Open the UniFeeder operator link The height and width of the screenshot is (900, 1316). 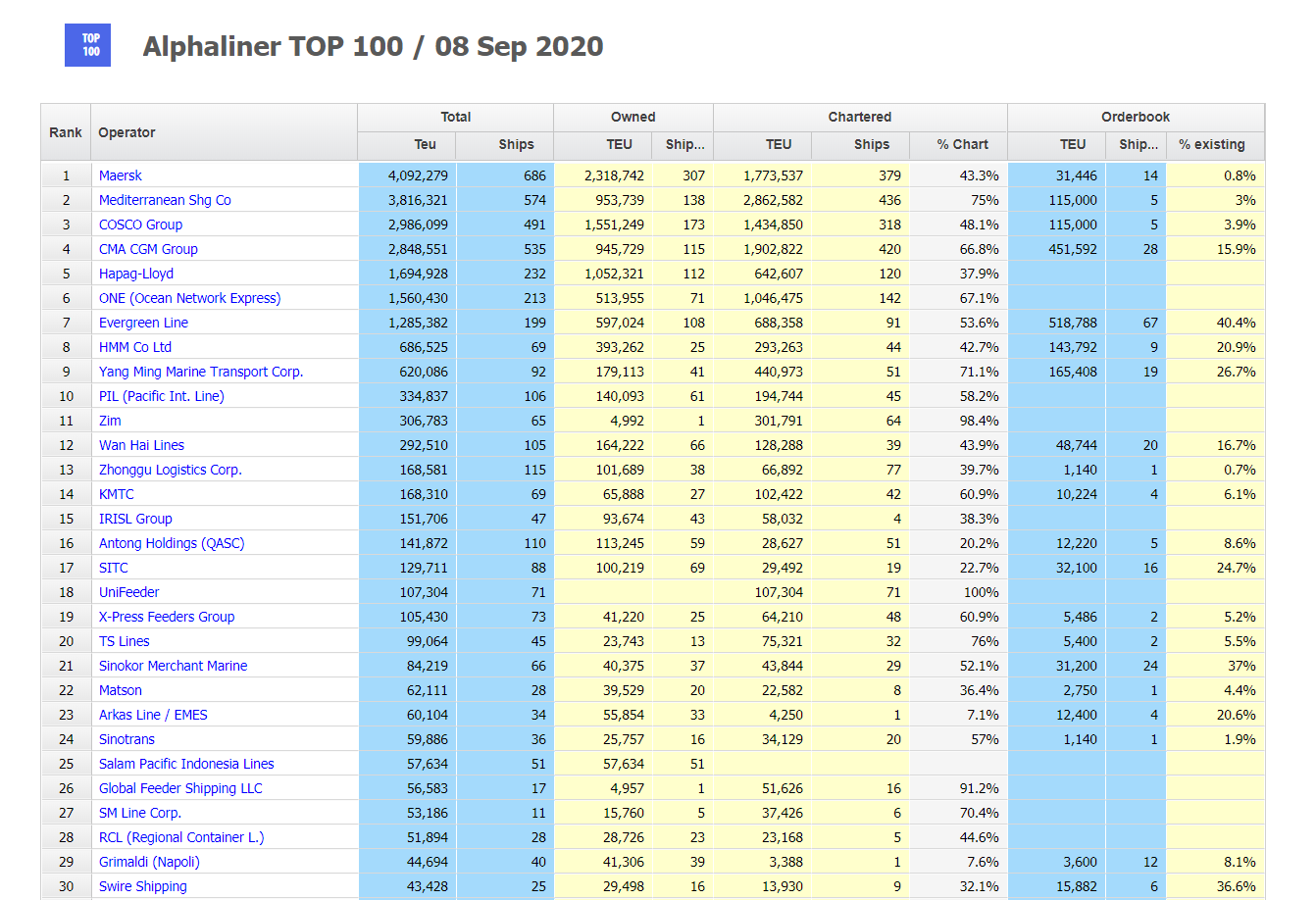tap(128, 592)
